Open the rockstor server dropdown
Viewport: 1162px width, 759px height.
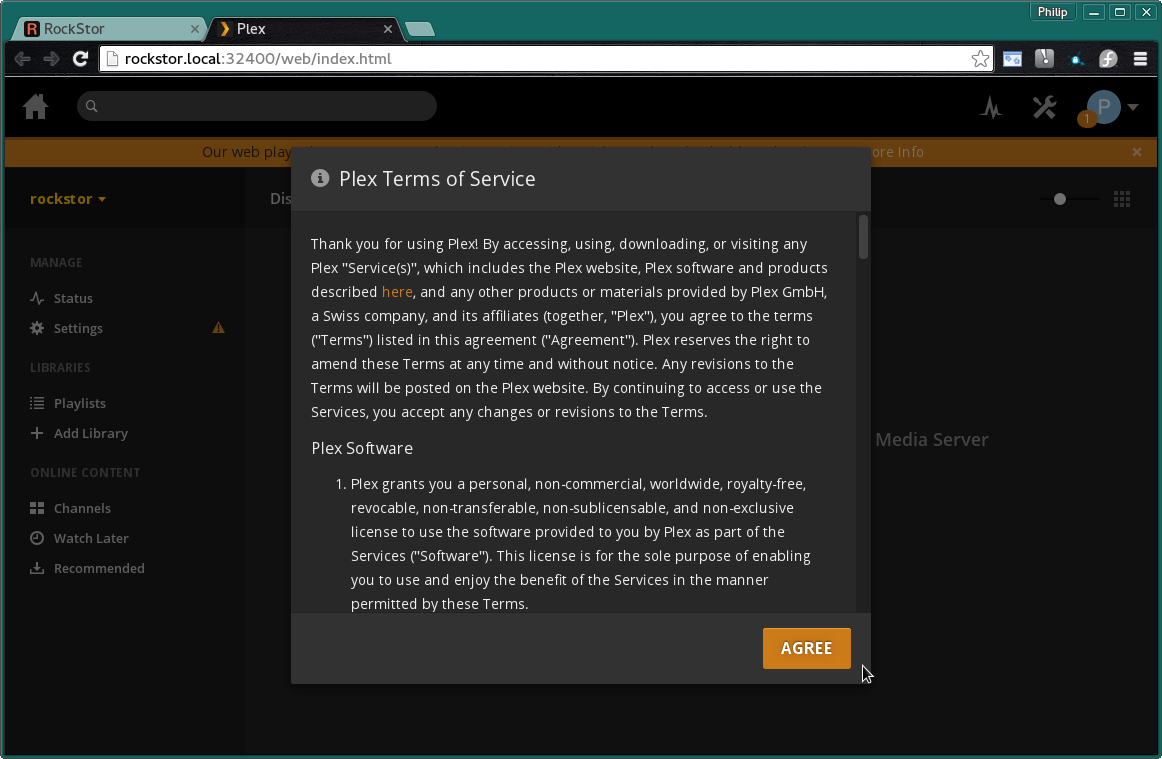(68, 199)
